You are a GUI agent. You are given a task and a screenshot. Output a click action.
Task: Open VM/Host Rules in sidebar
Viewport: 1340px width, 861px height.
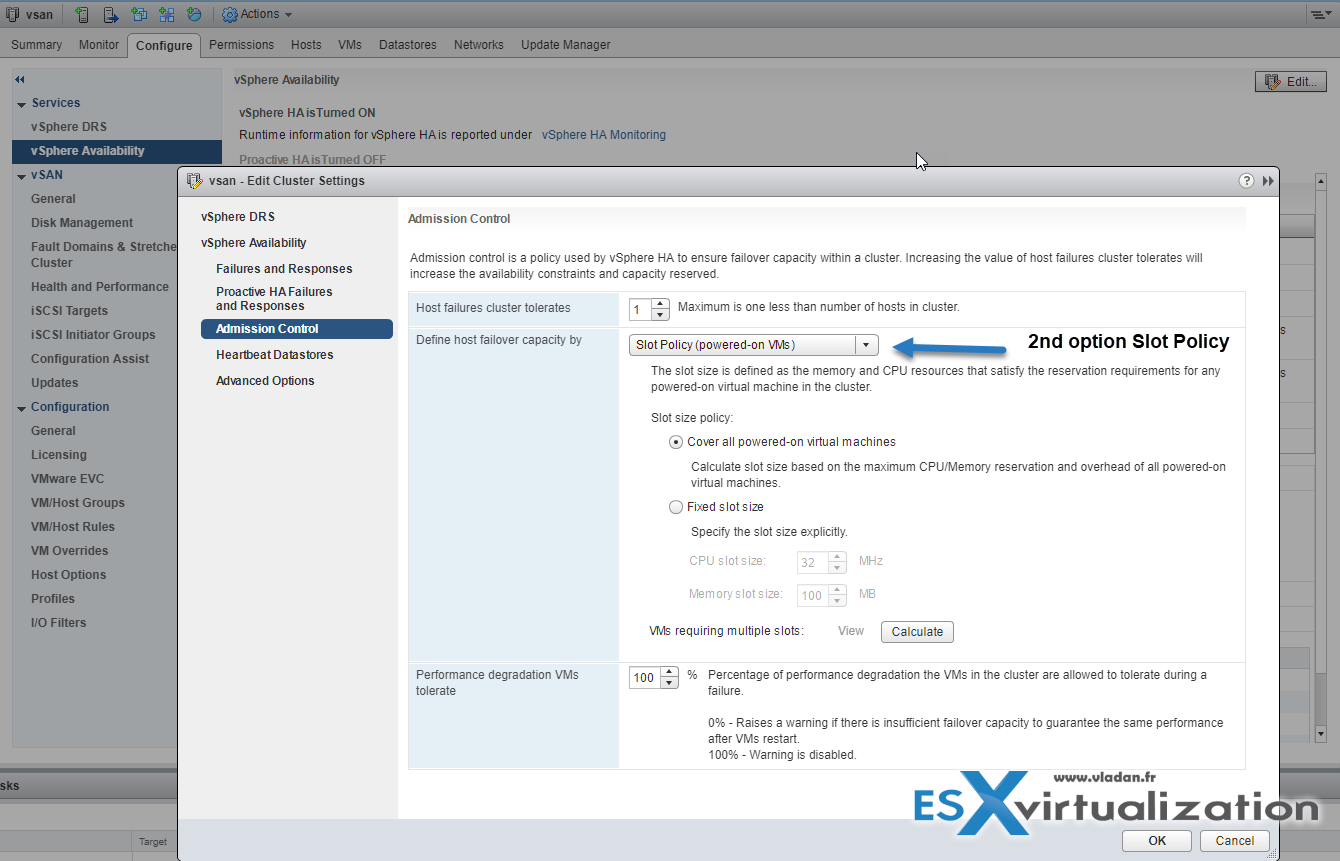[x=73, y=527]
